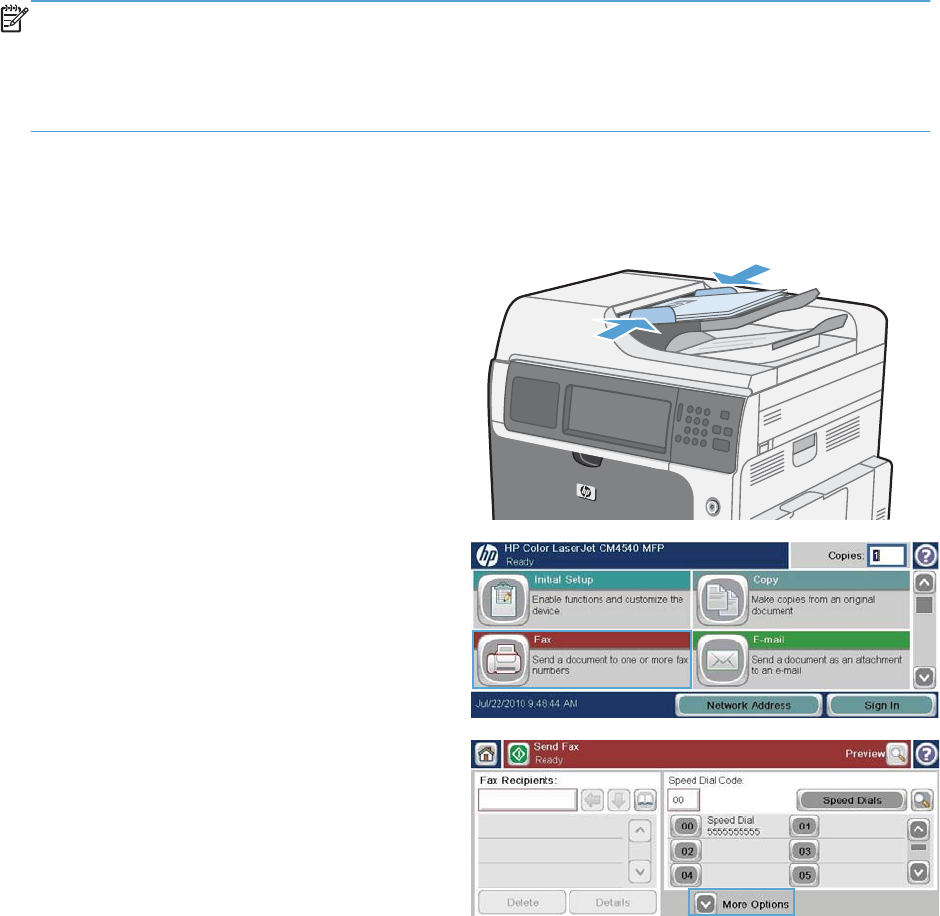The height and width of the screenshot is (916, 940).
Task: Select speed dial 05
Action: 805,875
